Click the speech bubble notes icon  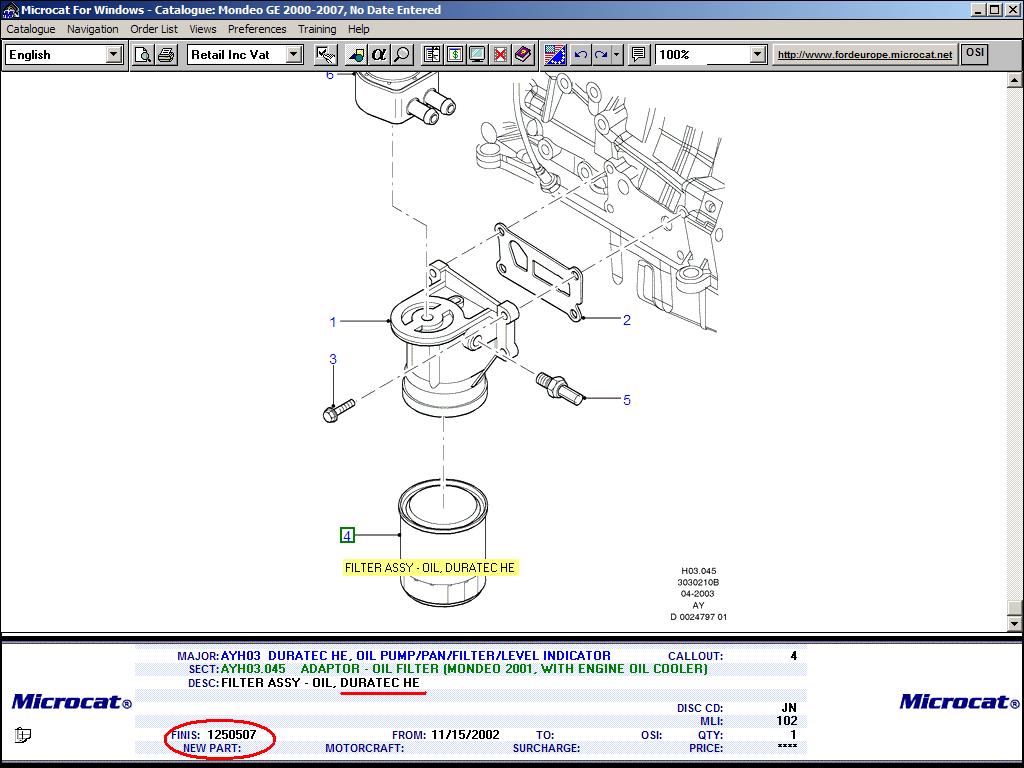(x=639, y=55)
